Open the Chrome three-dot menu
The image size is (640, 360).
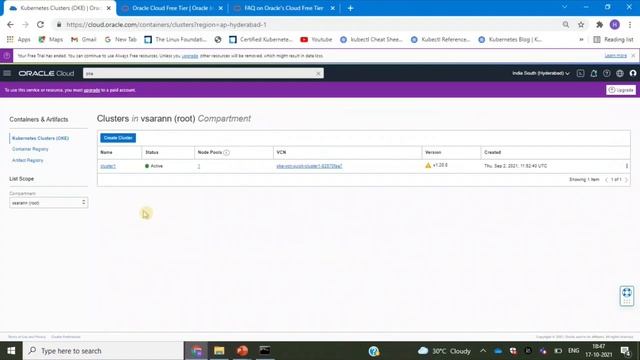point(630,24)
